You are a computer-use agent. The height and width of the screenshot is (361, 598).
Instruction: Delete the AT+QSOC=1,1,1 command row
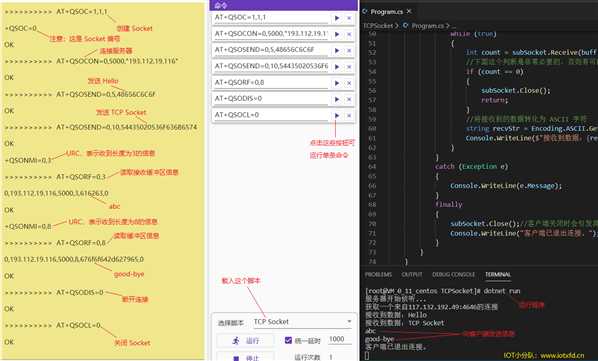coord(349,18)
